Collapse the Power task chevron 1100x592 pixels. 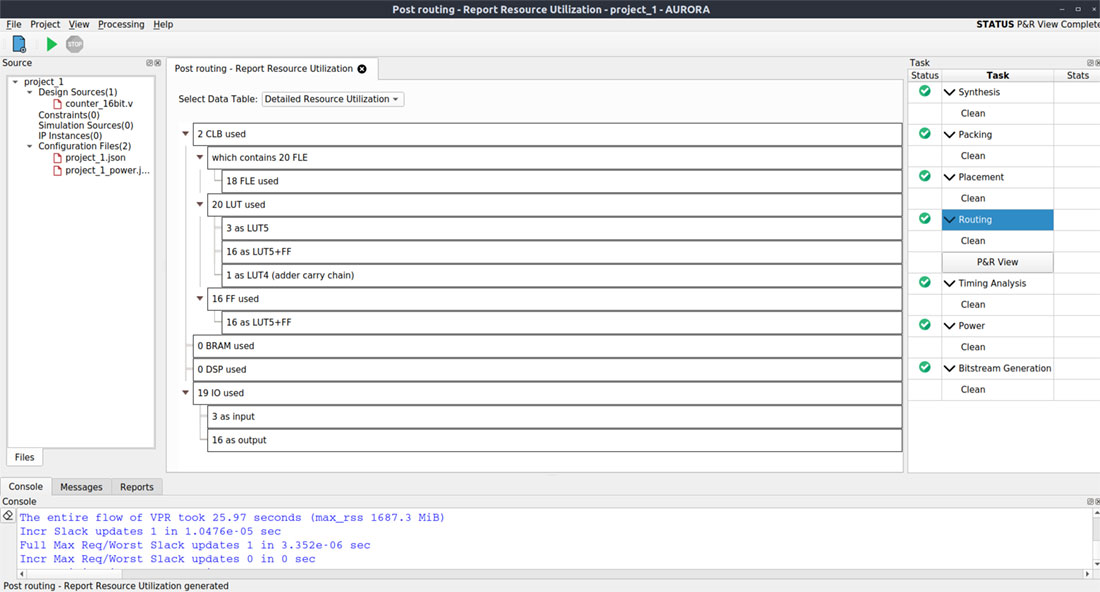tap(950, 326)
